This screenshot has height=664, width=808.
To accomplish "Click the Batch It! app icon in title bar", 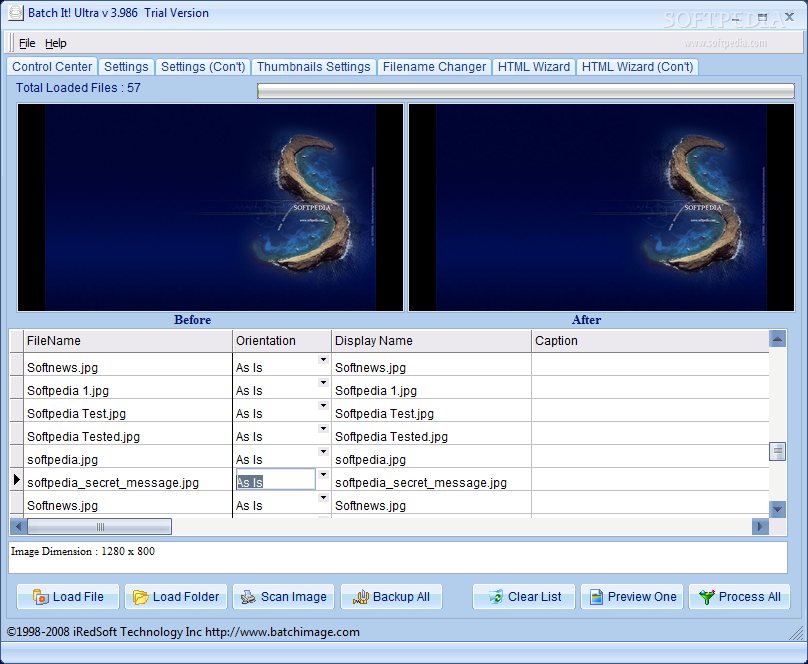I will pos(15,13).
